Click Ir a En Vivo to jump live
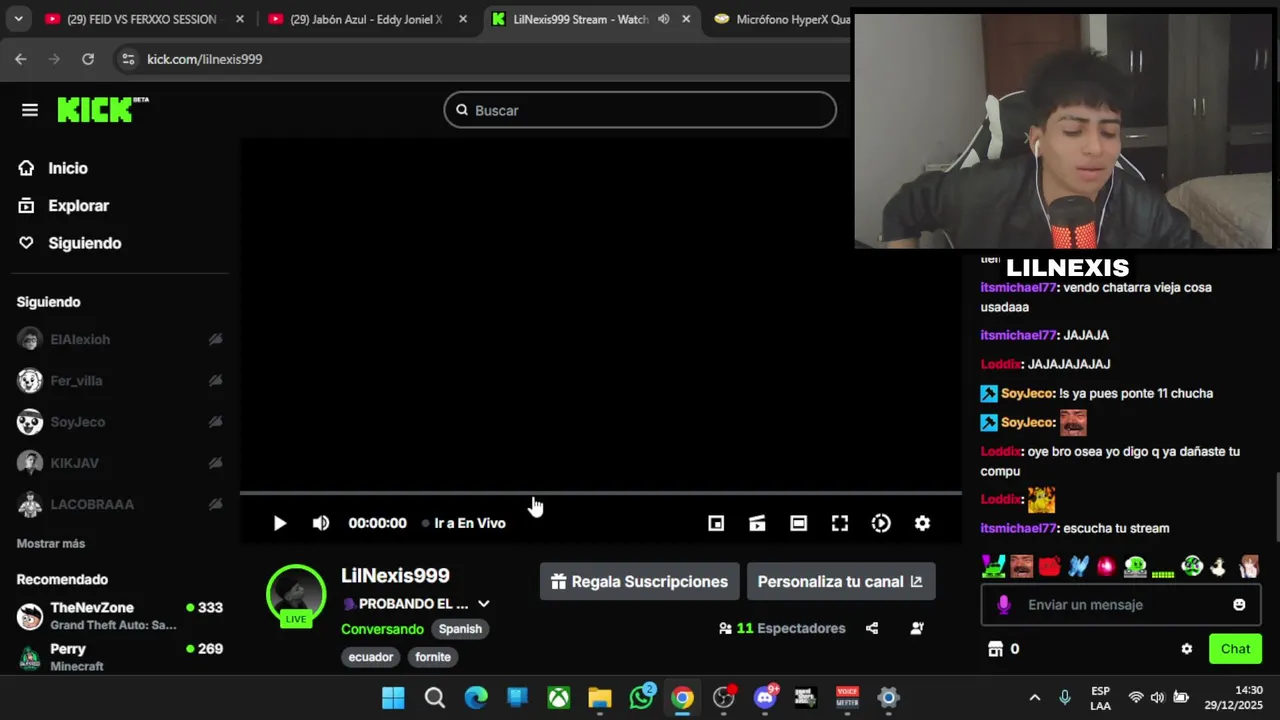 (x=464, y=523)
